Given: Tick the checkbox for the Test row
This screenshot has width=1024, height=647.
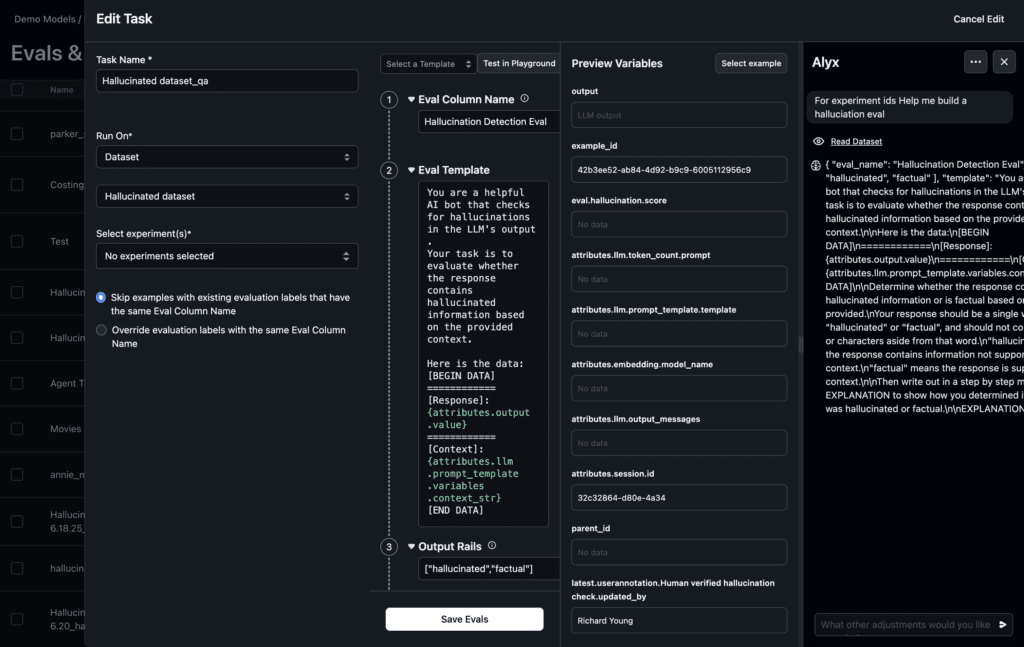Looking at the screenshot, I should [17, 242].
